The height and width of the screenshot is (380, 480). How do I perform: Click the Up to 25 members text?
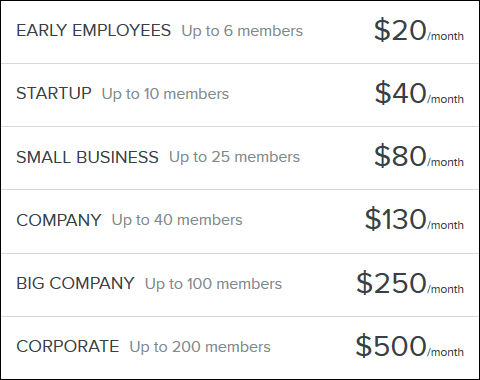pos(235,157)
